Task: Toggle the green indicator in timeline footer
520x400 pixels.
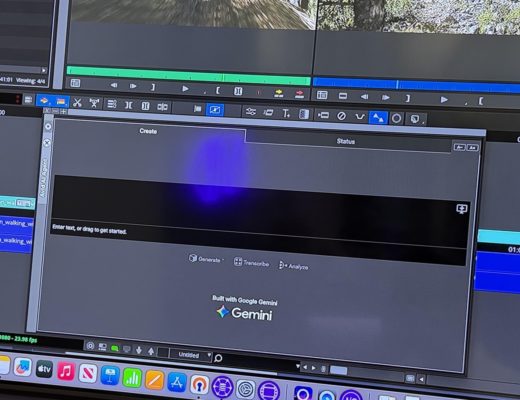Action: 115,348
